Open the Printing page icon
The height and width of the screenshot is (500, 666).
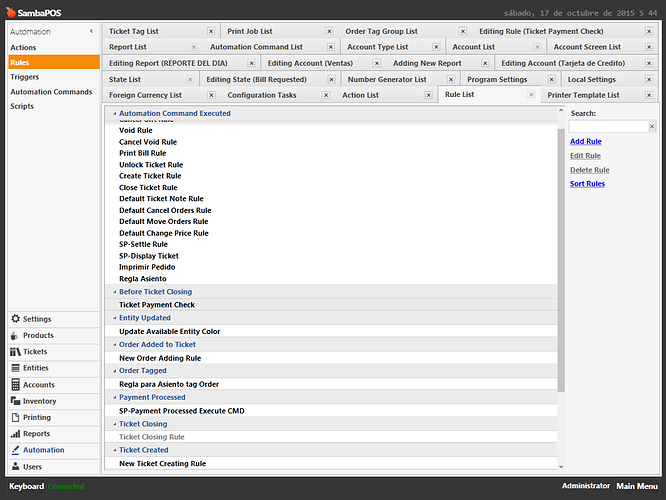click(x=15, y=417)
